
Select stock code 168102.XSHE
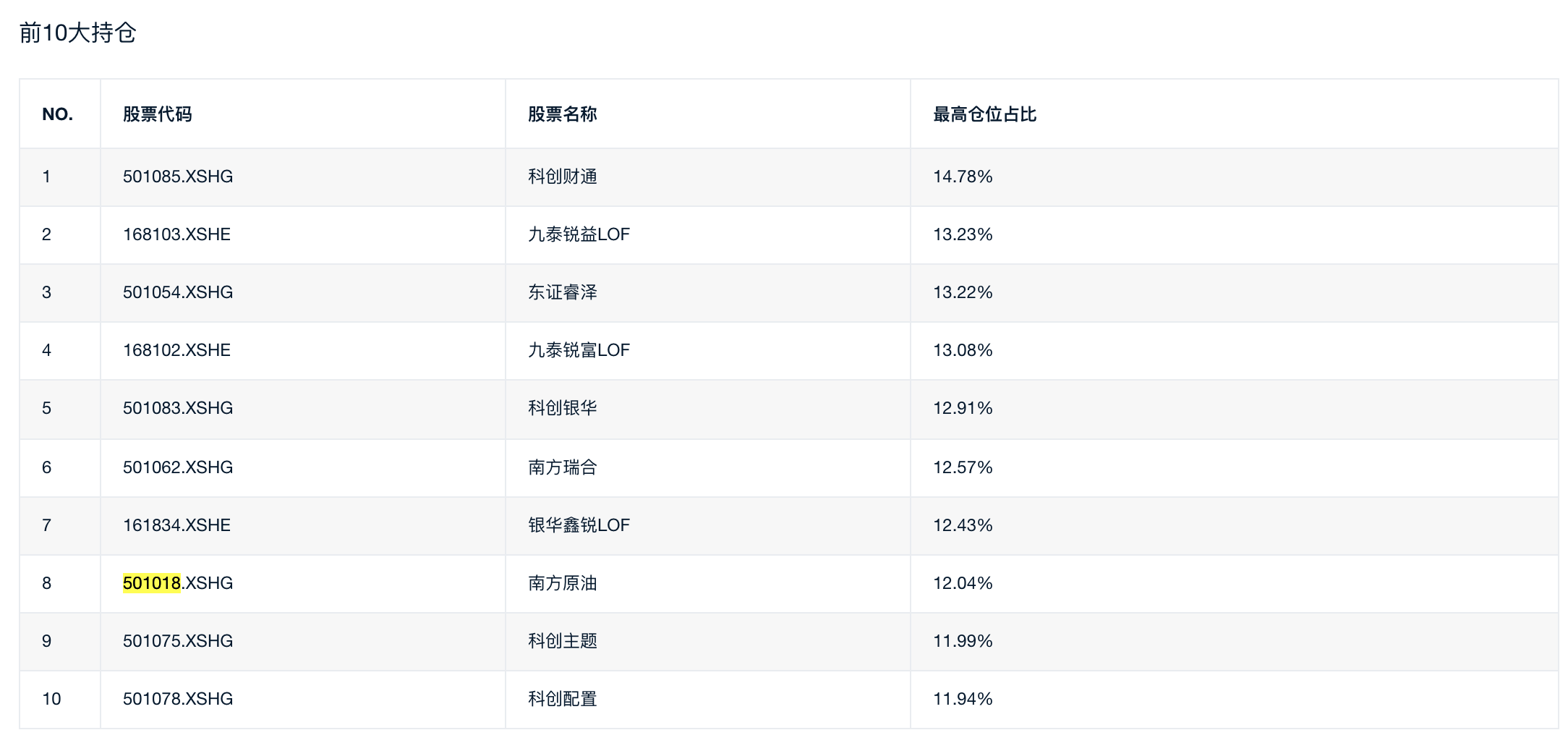click(x=176, y=350)
